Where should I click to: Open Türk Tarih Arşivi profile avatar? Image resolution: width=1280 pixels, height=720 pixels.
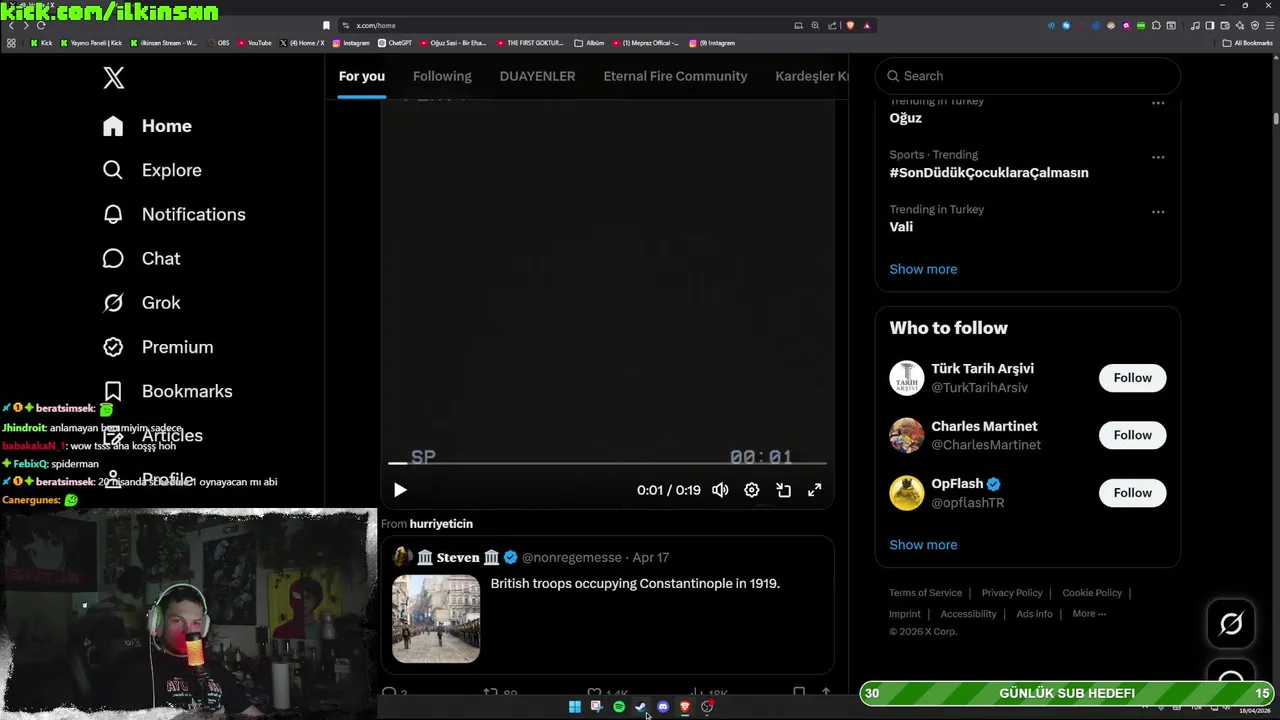coord(907,378)
